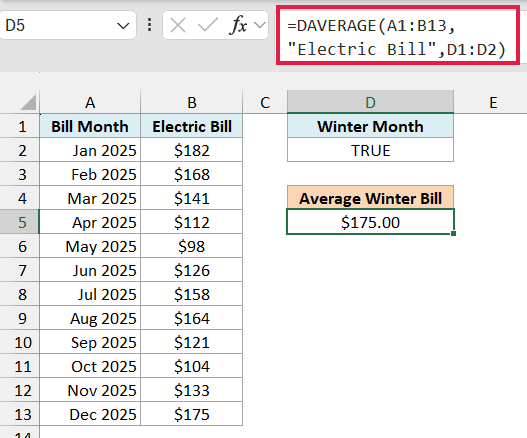Select row 9 header
The image size is (527, 438).
19,318
